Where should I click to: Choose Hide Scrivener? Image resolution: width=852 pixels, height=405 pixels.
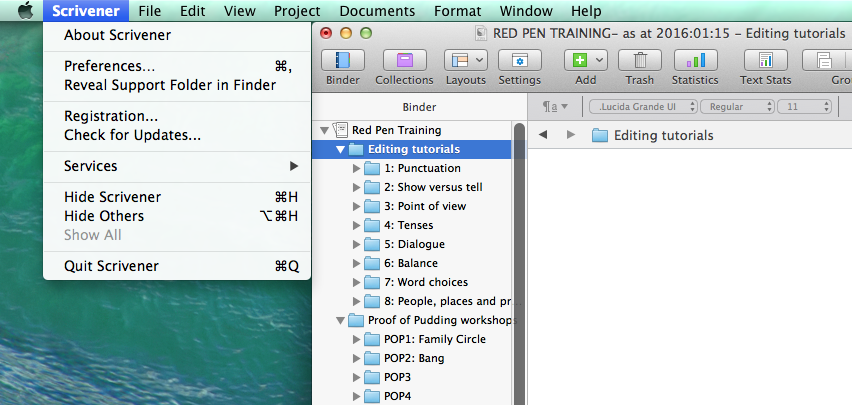coord(177,197)
